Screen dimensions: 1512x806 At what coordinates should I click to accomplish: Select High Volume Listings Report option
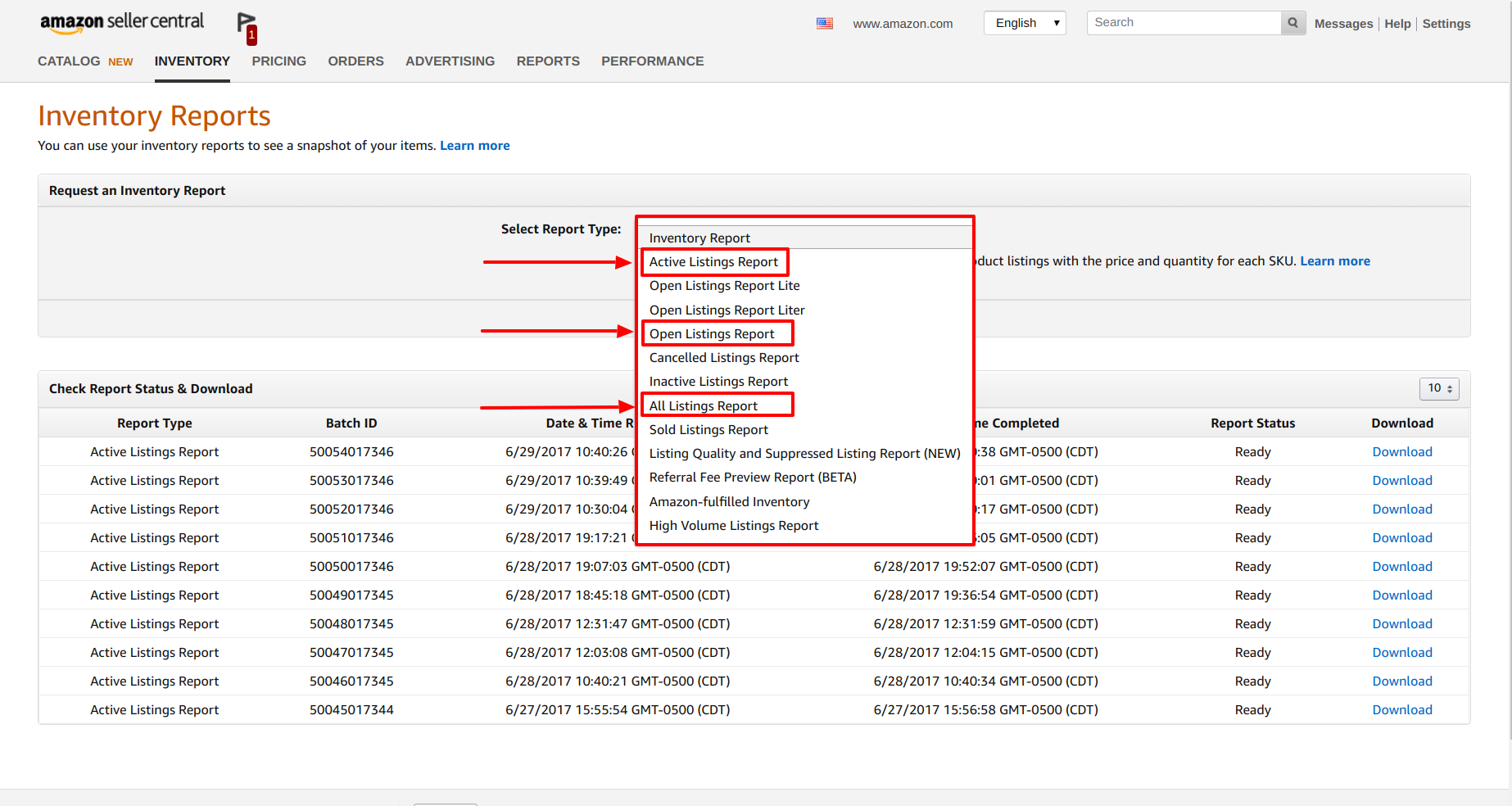click(x=804, y=526)
